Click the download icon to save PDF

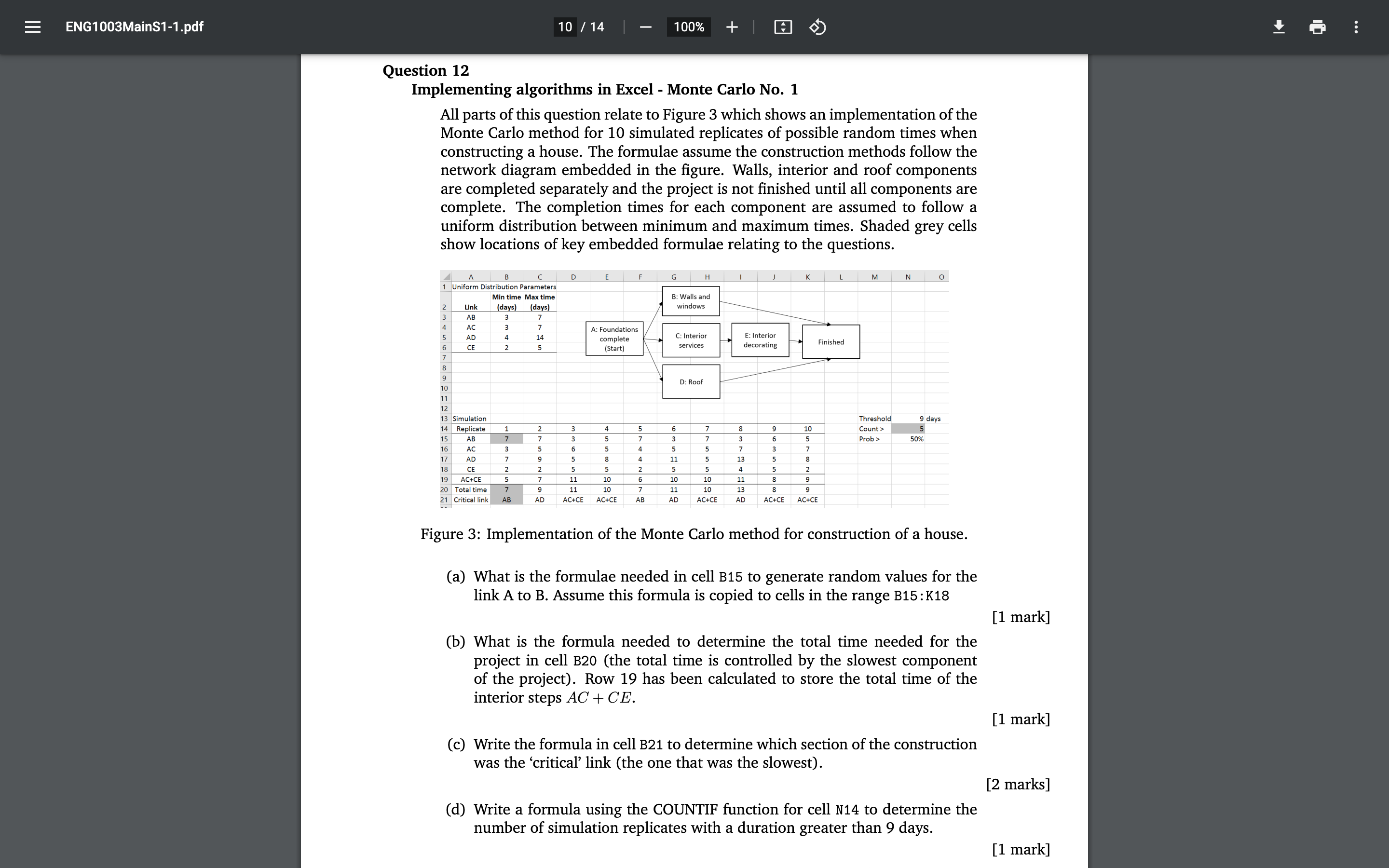pyautogui.click(x=1278, y=26)
